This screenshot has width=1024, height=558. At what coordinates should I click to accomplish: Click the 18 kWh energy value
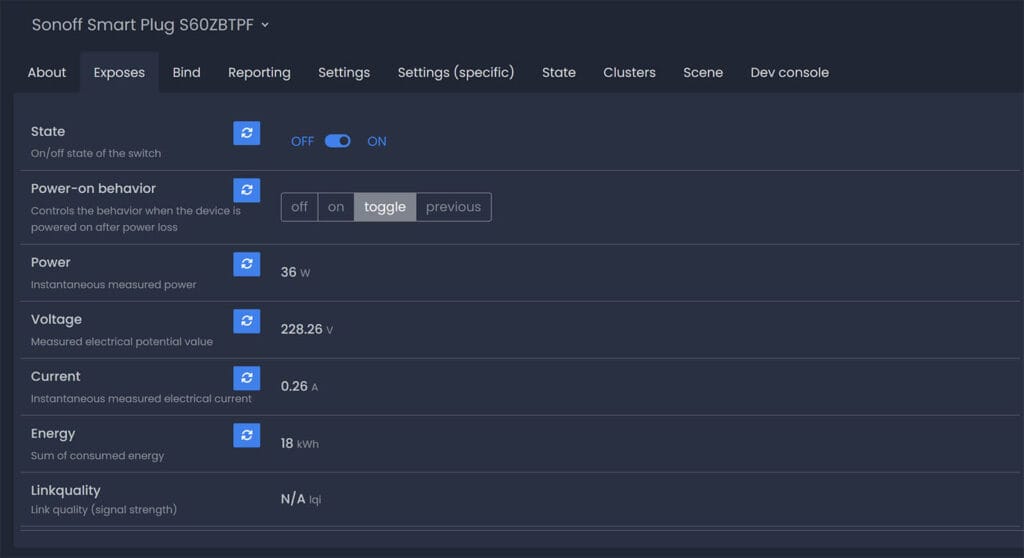(x=300, y=444)
